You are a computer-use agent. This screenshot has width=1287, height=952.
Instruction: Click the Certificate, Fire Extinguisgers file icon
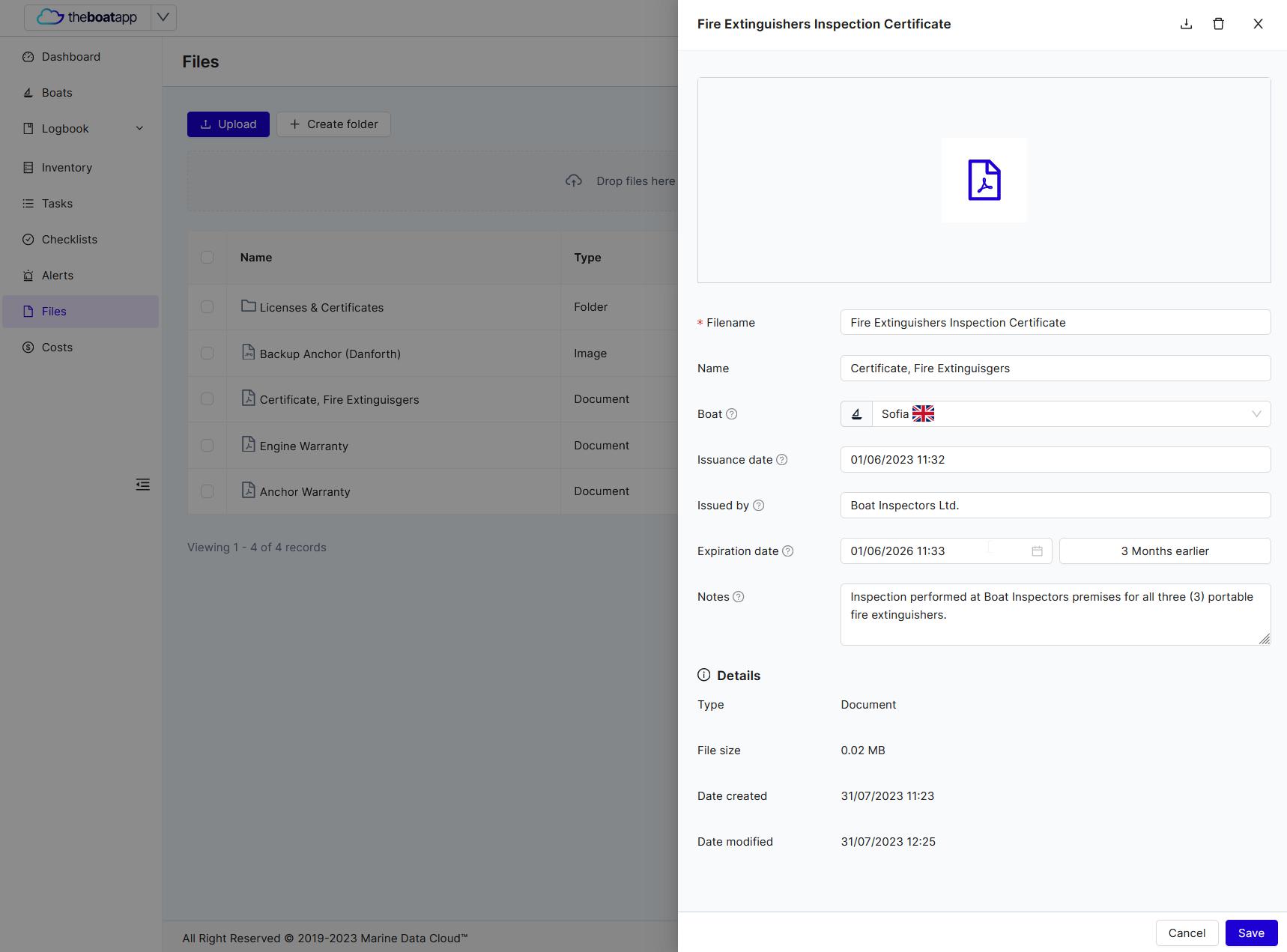pyautogui.click(x=248, y=398)
